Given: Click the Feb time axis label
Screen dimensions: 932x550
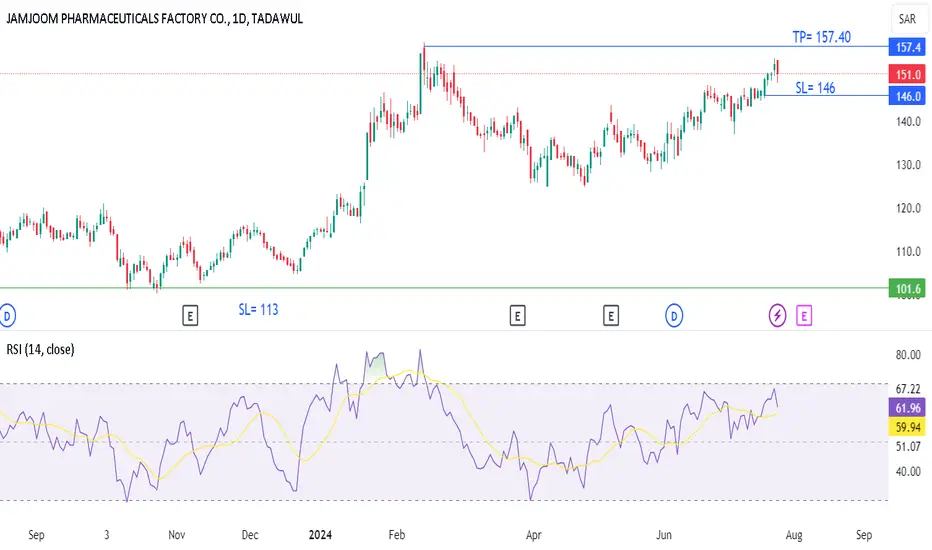Looking at the screenshot, I should [396, 535].
